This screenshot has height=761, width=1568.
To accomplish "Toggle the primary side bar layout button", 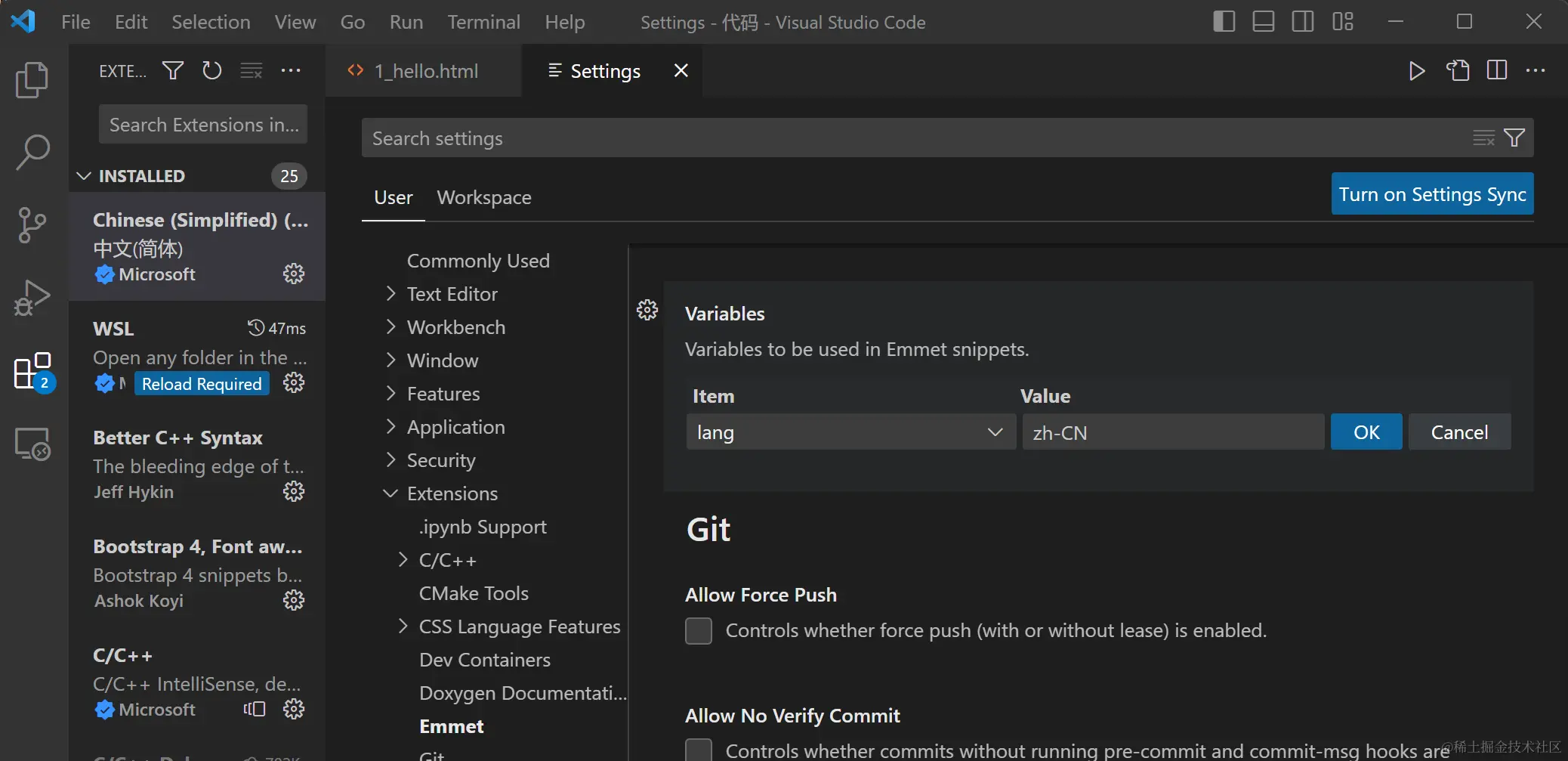I will [1224, 22].
